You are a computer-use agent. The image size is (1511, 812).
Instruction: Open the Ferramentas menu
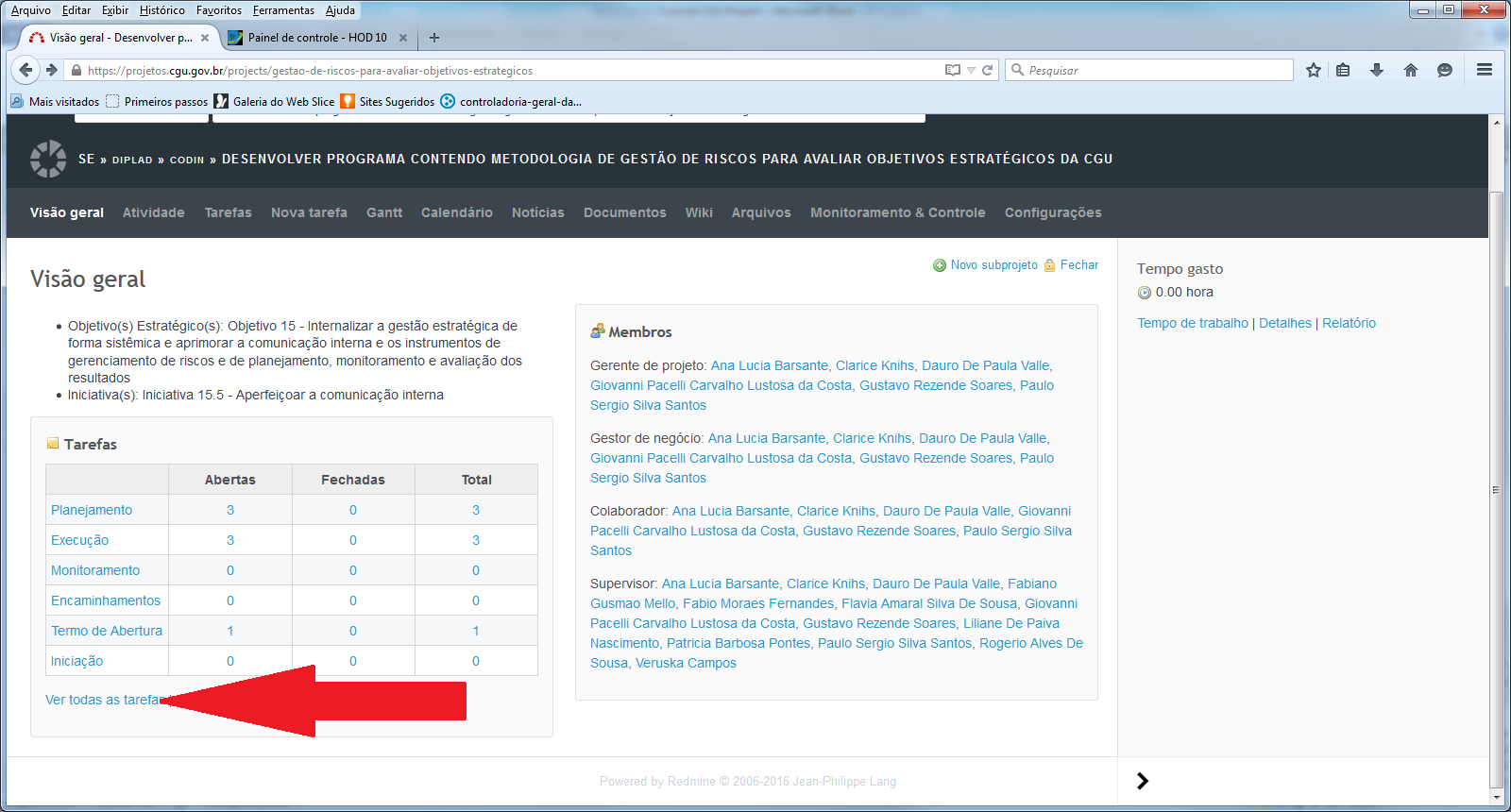pos(283,10)
